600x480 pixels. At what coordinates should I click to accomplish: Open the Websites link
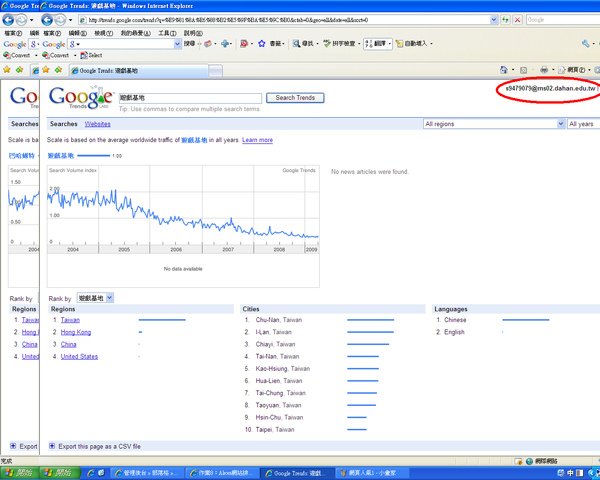tap(97, 124)
